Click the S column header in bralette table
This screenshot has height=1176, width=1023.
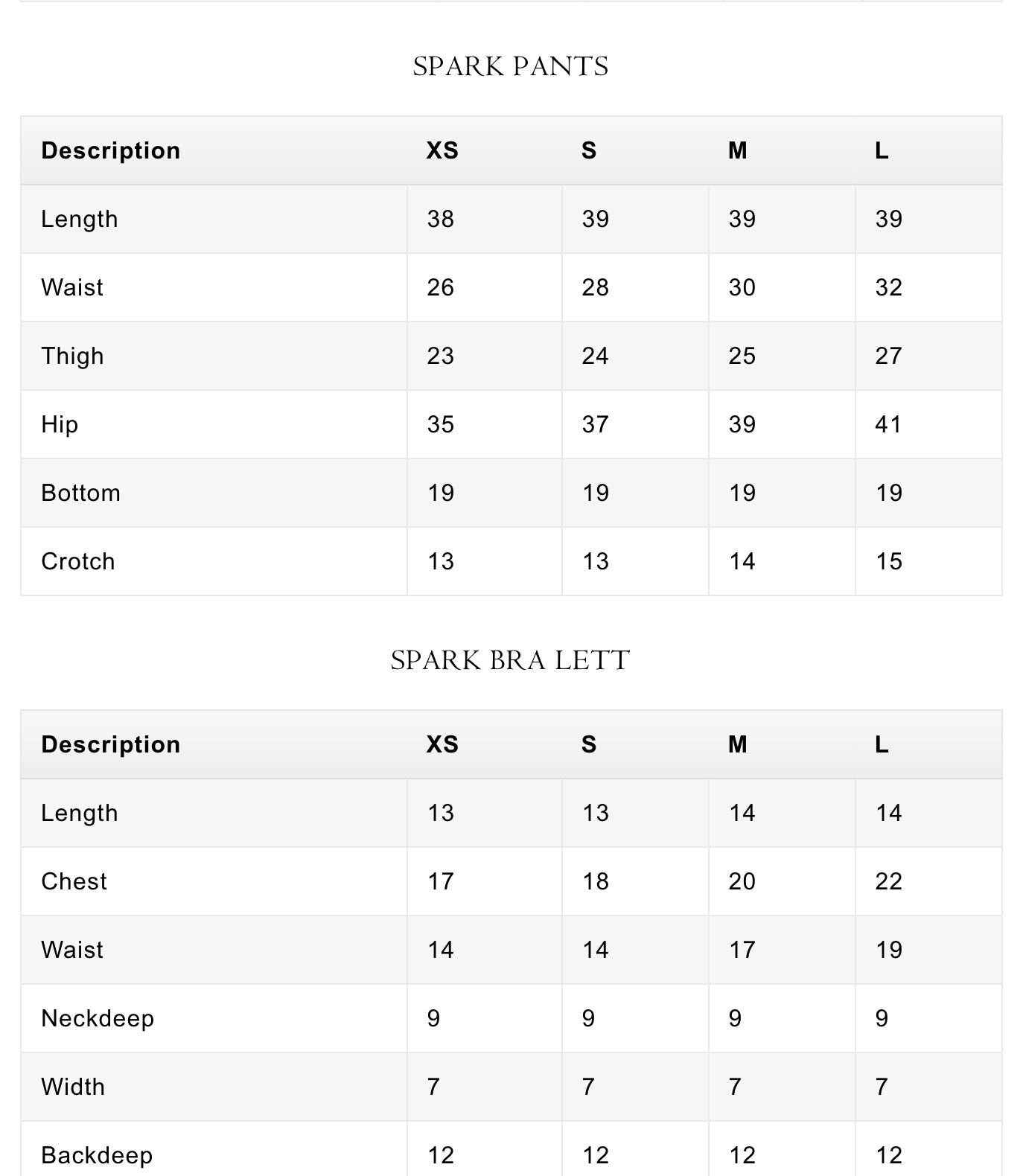[589, 745]
